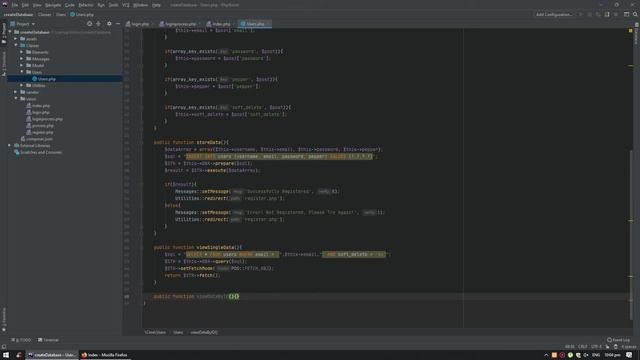
Task: Switch to the login.php editor tab
Action: click(x=139, y=24)
